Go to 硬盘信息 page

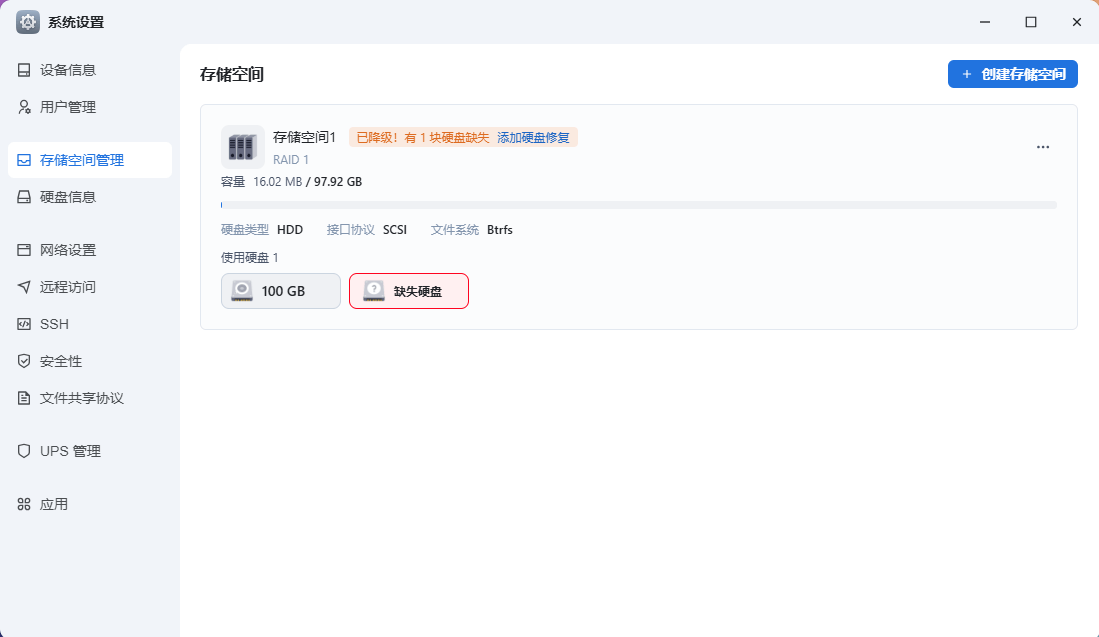coord(68,197)
